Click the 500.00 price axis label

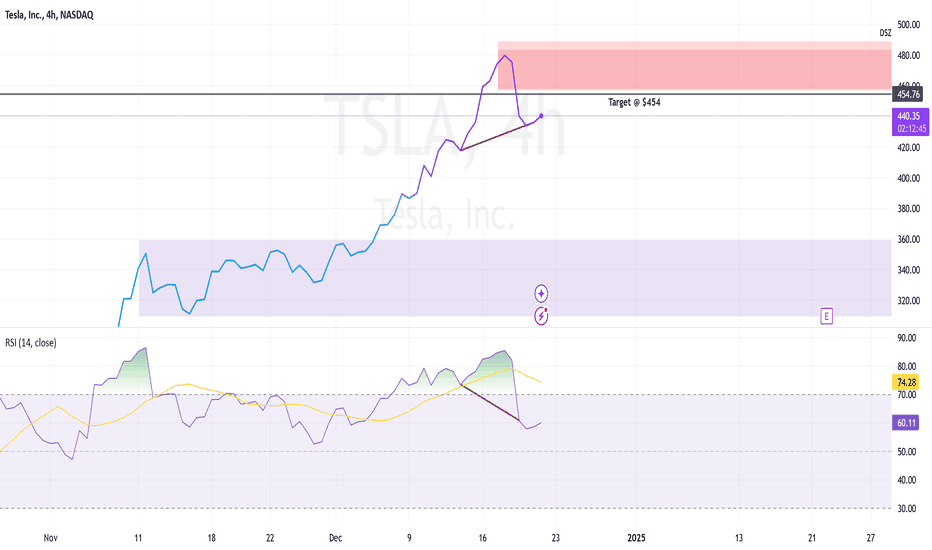coord(908,25)
